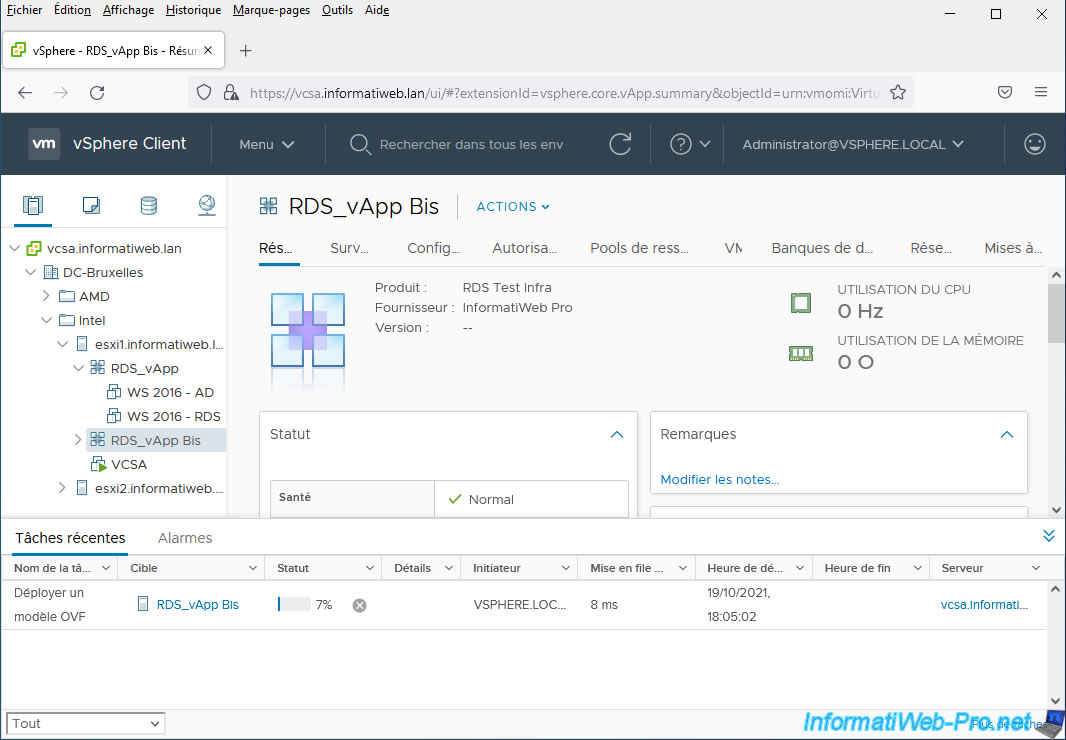Switch to the Configurer tab
Image resolution: width=1066 pixels, height=740 pixels.
[x=434, y=248]
